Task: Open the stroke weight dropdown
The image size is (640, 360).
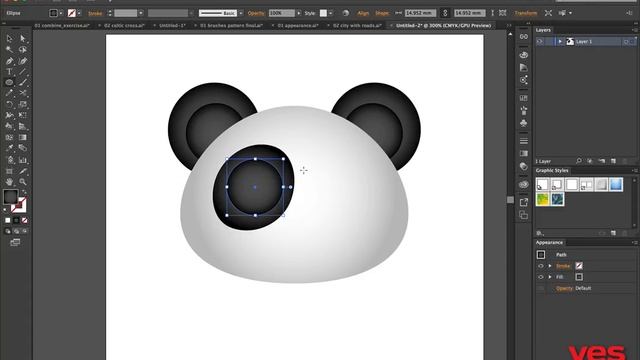Action: [141, 13]
